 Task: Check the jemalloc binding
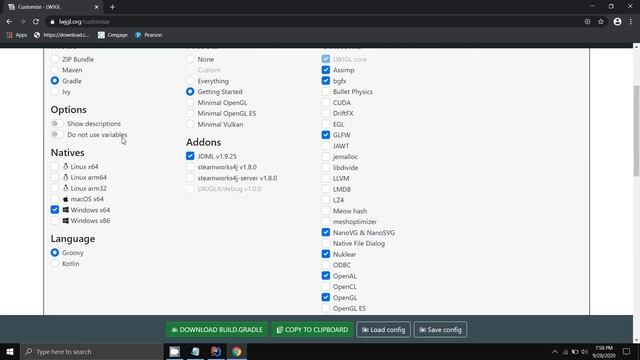tap(326, 156)
